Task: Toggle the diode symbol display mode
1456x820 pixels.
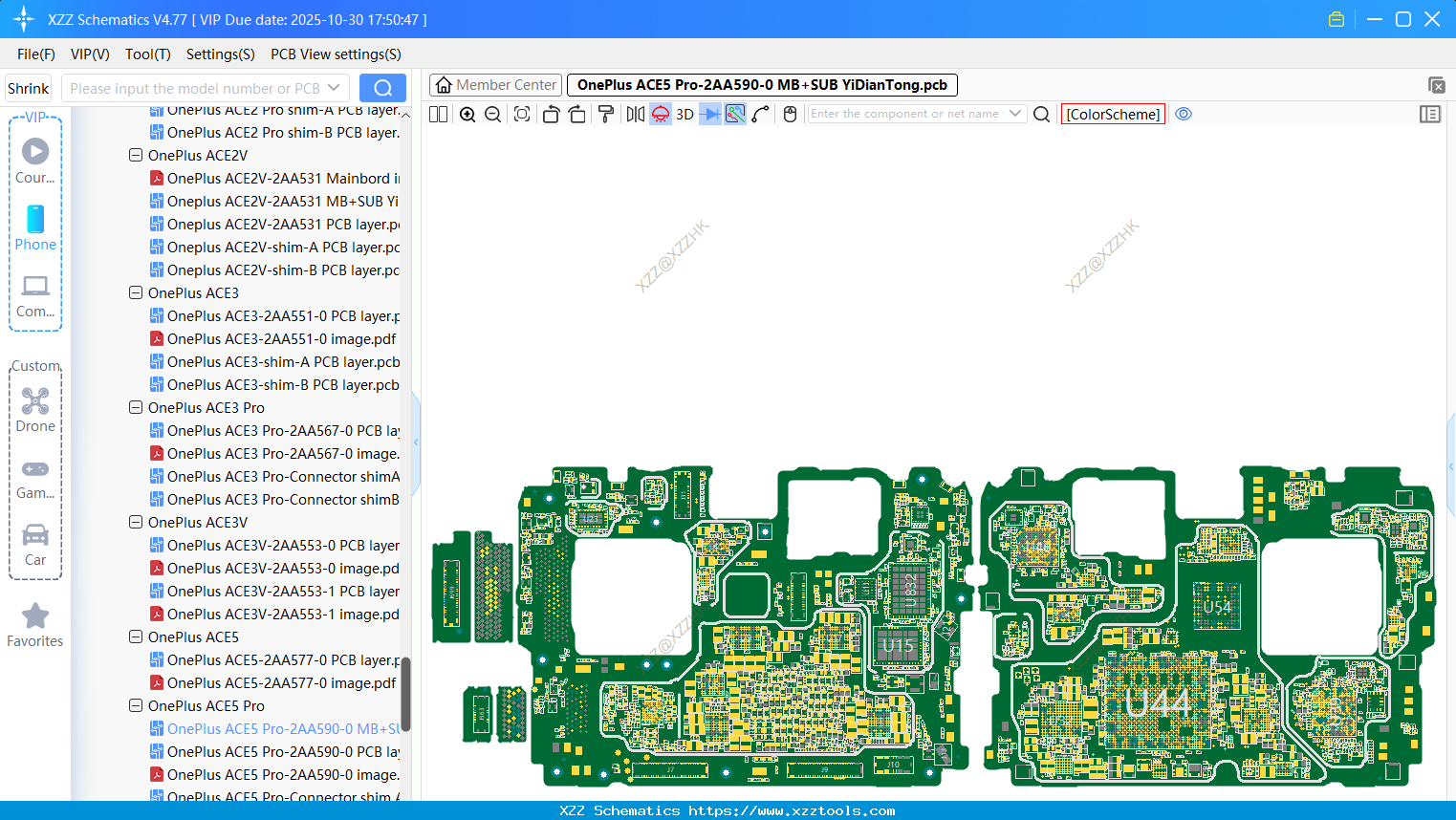Action: point(710,115)
